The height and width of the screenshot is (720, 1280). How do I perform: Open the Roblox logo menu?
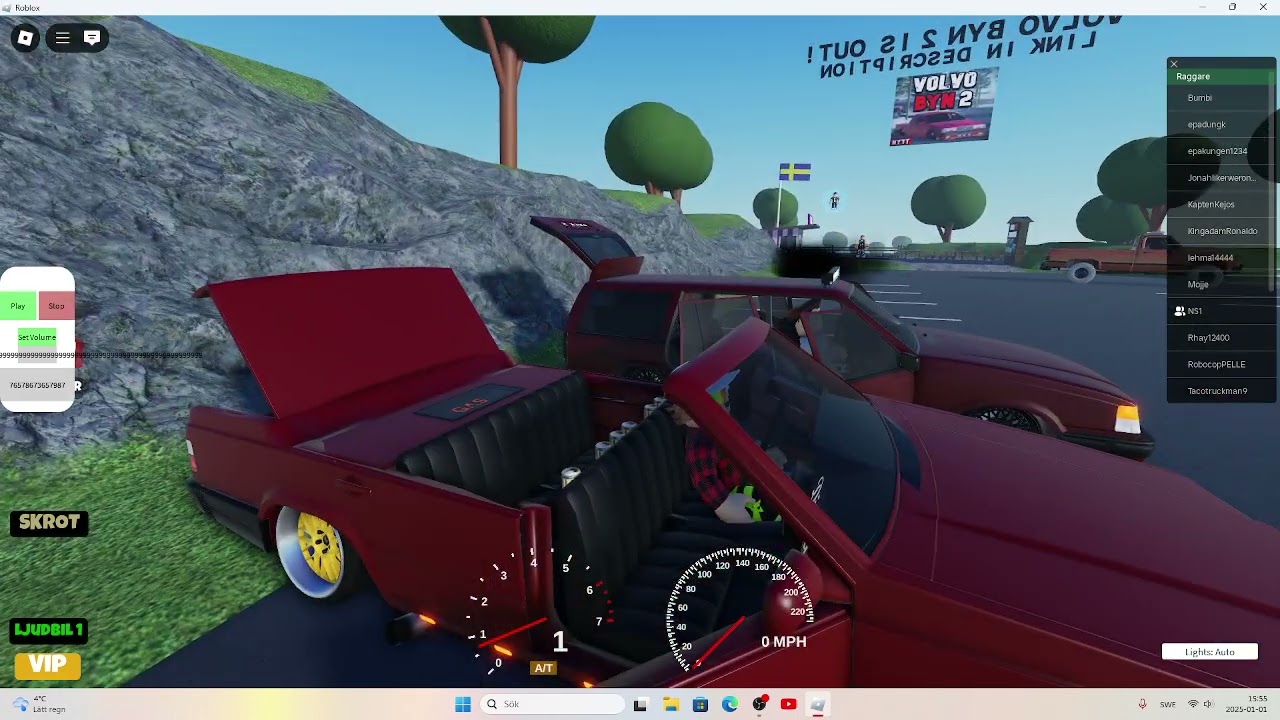pos(25,38)
